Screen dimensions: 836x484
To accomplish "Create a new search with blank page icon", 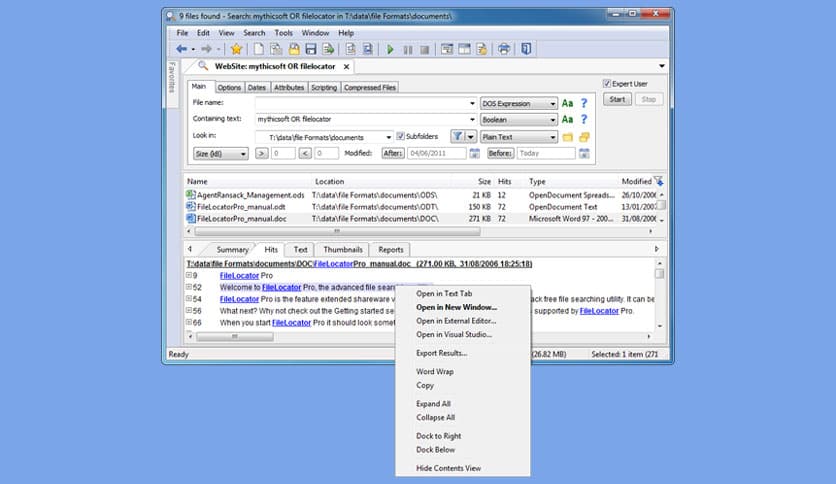I will [259, 49].
